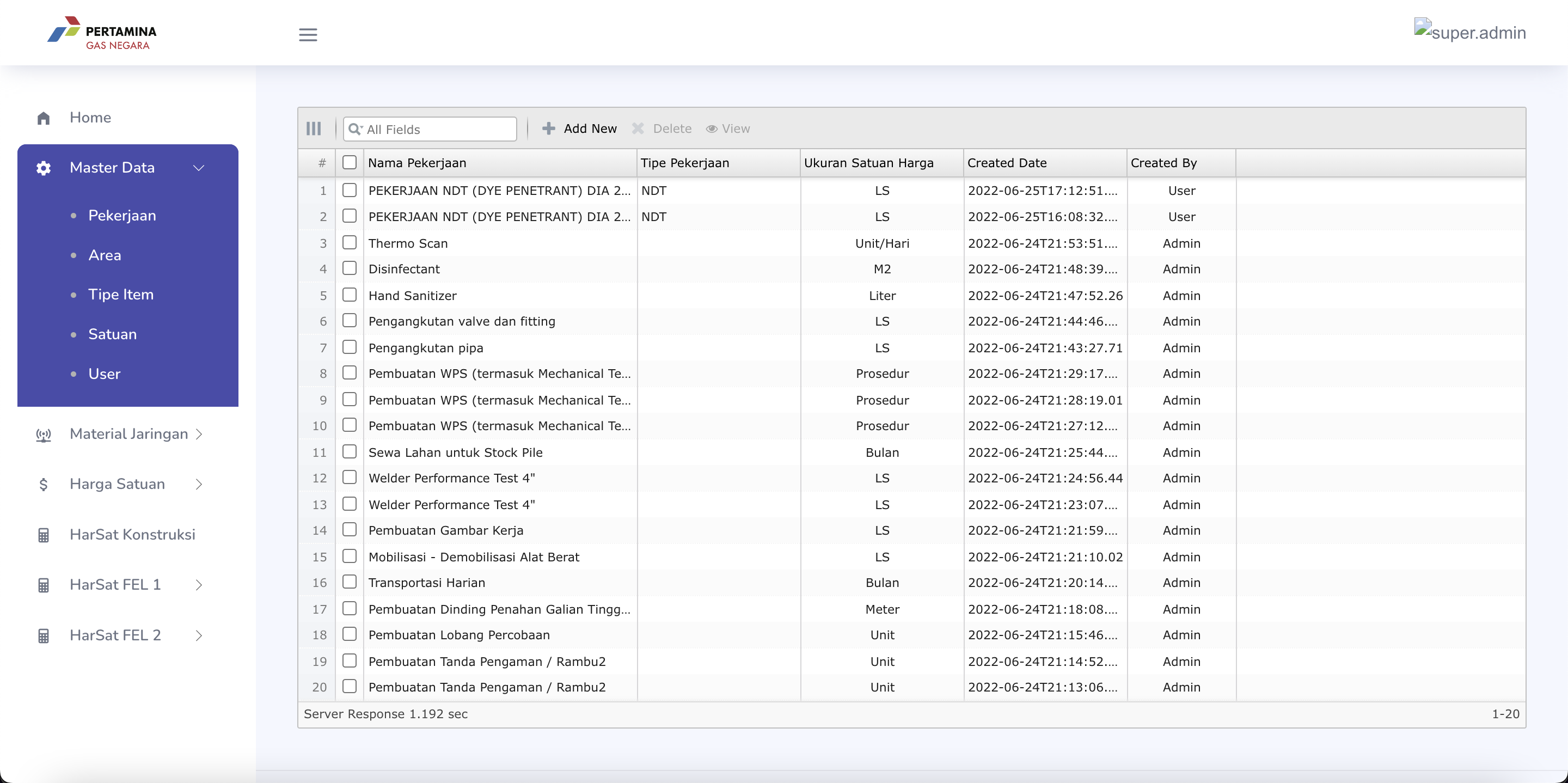Image resolution: width=1568 pixels, height=783 pixels.
Task: Click the Pertamina Gas Negara logo
Action: tap(102, 34)
